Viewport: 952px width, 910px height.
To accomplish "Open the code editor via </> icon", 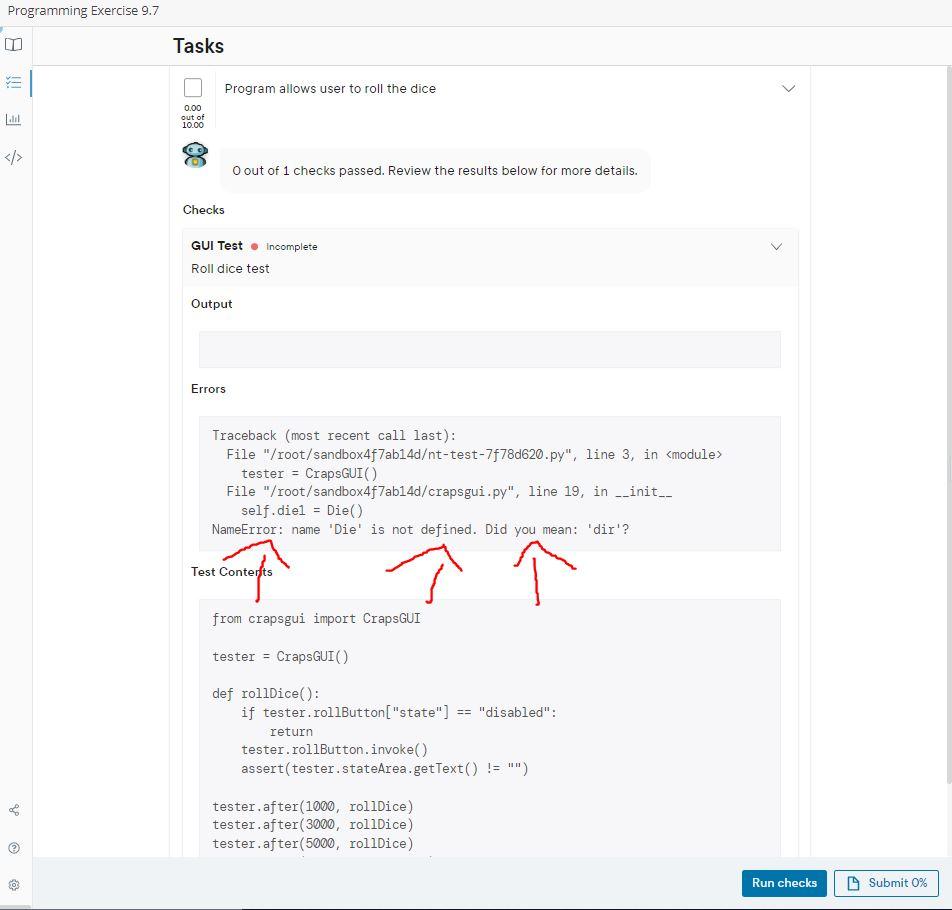I will click(14, 156).
